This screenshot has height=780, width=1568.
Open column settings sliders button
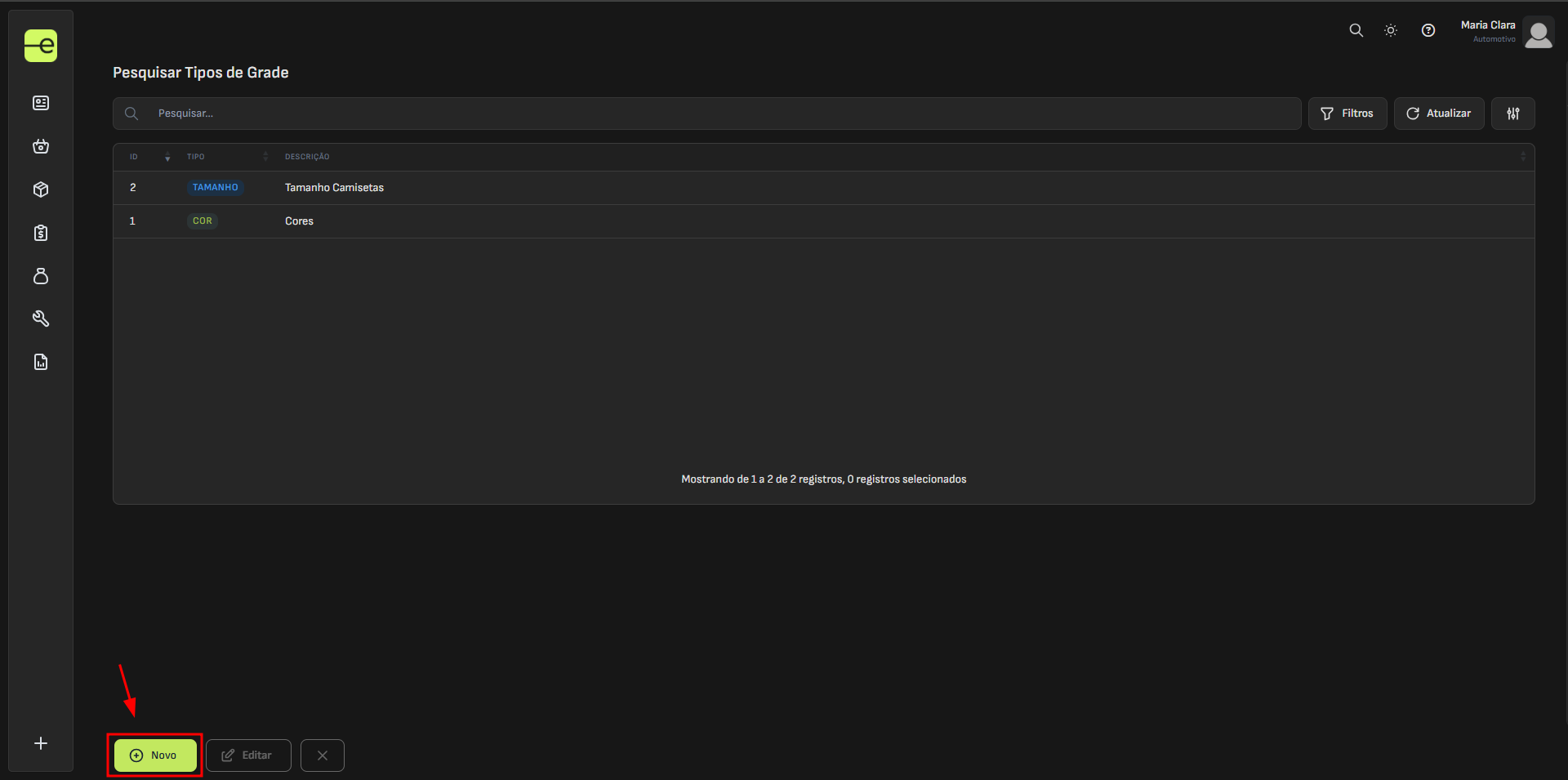[x=1512, y=114]
